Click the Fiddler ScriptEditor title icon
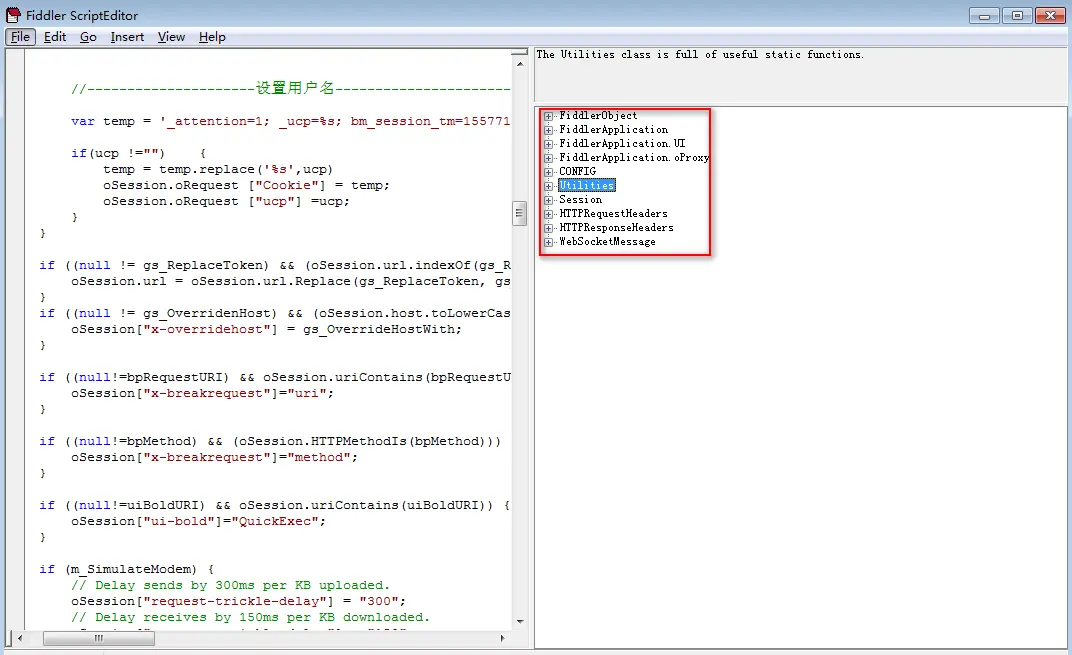Image resolution: width=1072 pixels, height=655 pixels. pyautogui.click(x=13, y=14)
